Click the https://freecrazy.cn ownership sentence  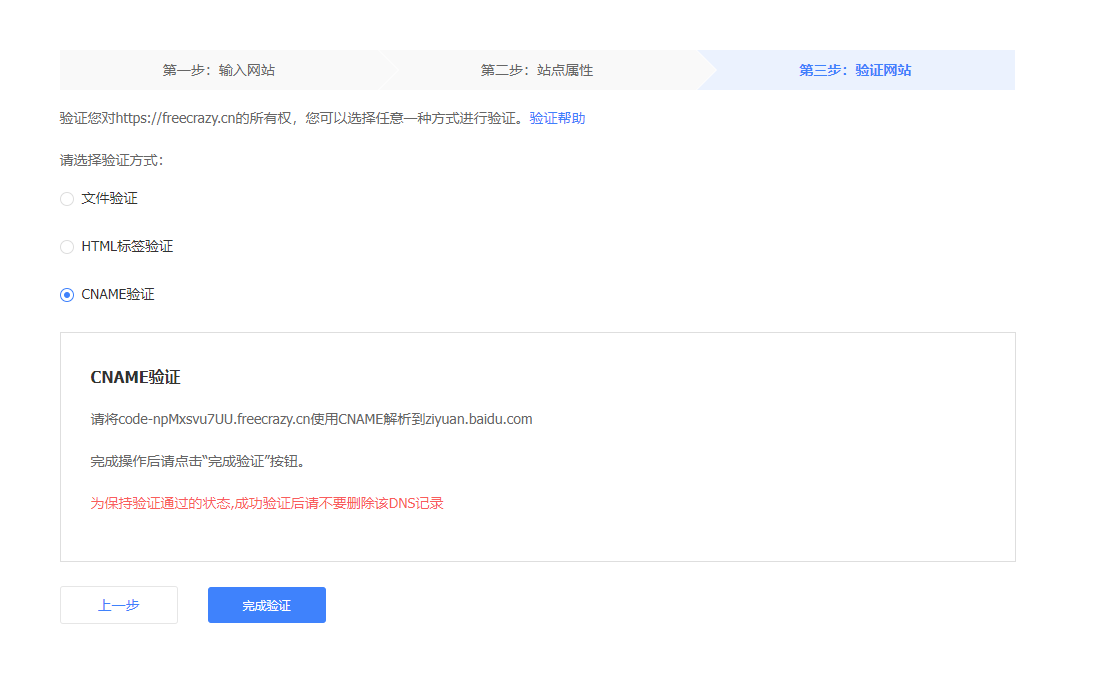290,119
